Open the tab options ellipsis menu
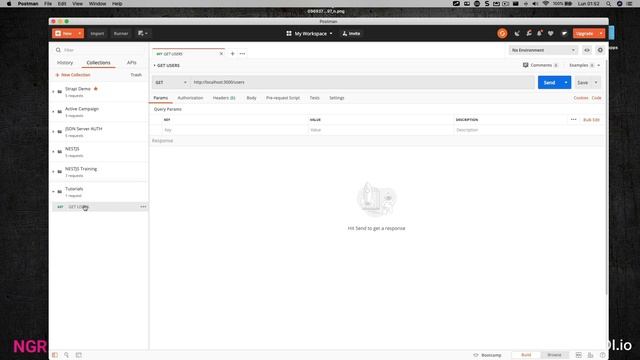Viewport: 640px width, 360px height. (x=242, y=53)
